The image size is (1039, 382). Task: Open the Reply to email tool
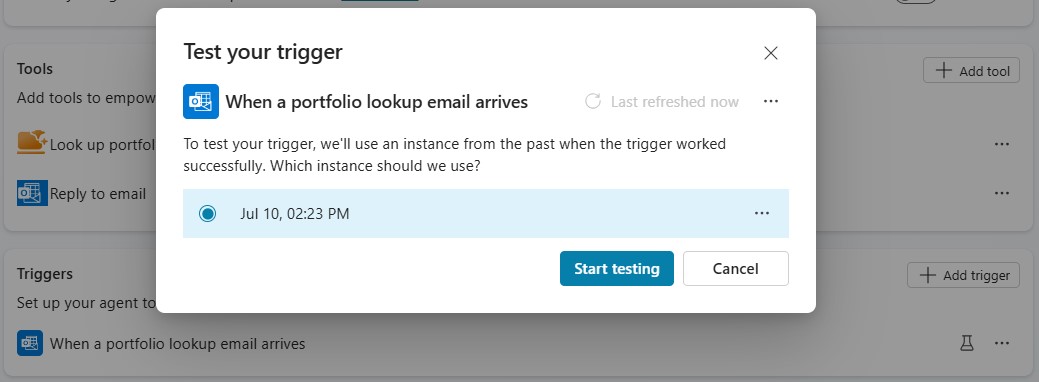[x=98, y=194]
